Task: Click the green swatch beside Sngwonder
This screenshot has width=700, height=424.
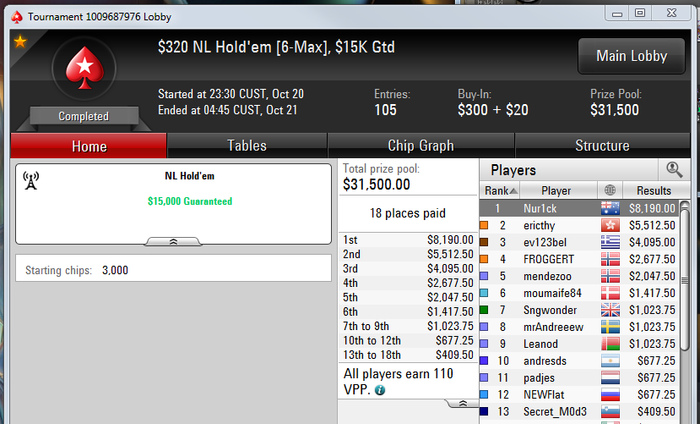Action: pos(484,310)
